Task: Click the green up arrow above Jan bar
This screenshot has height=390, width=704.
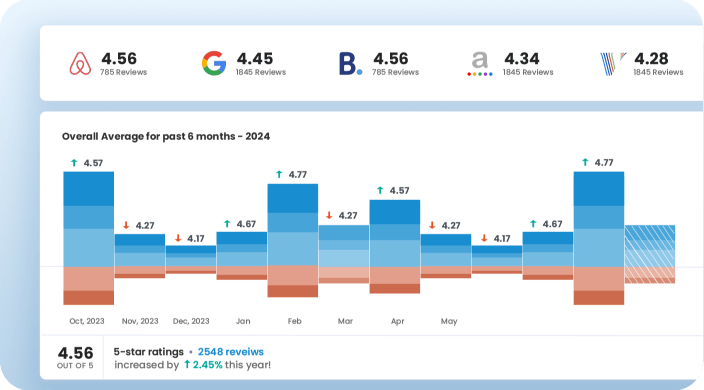Action: pos(227,223)
